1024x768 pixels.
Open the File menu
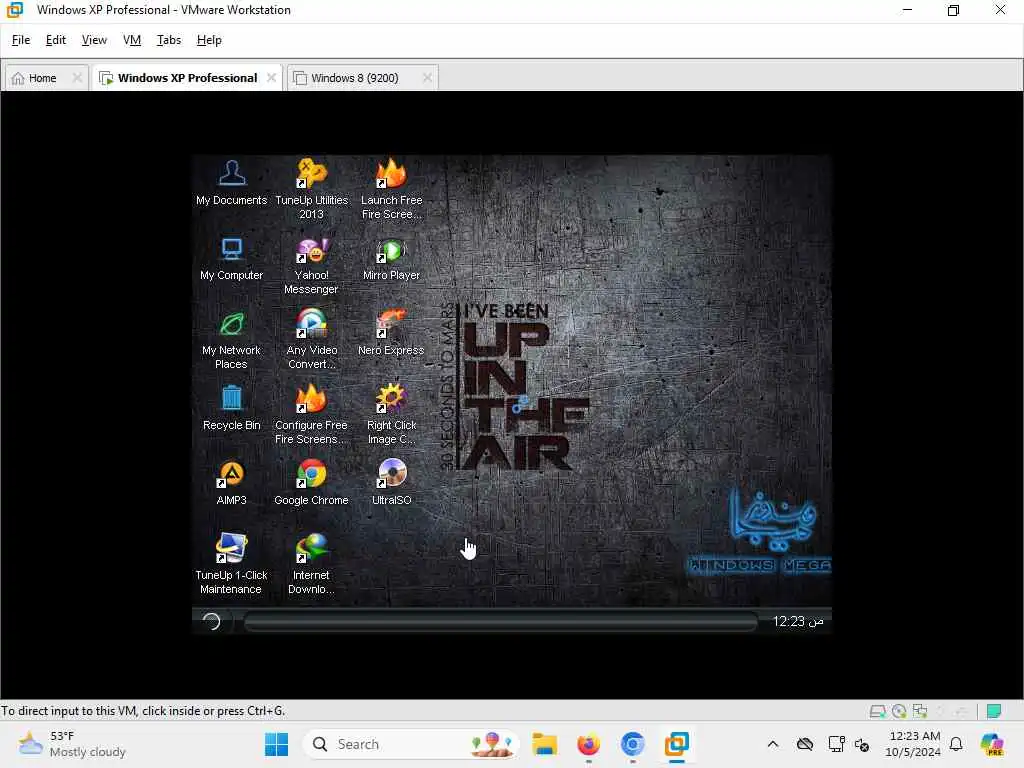[x=21, y=40]
